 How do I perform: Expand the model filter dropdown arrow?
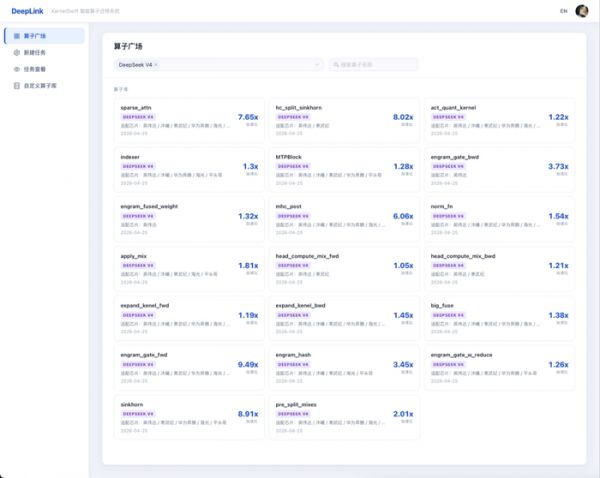point(317,64)
